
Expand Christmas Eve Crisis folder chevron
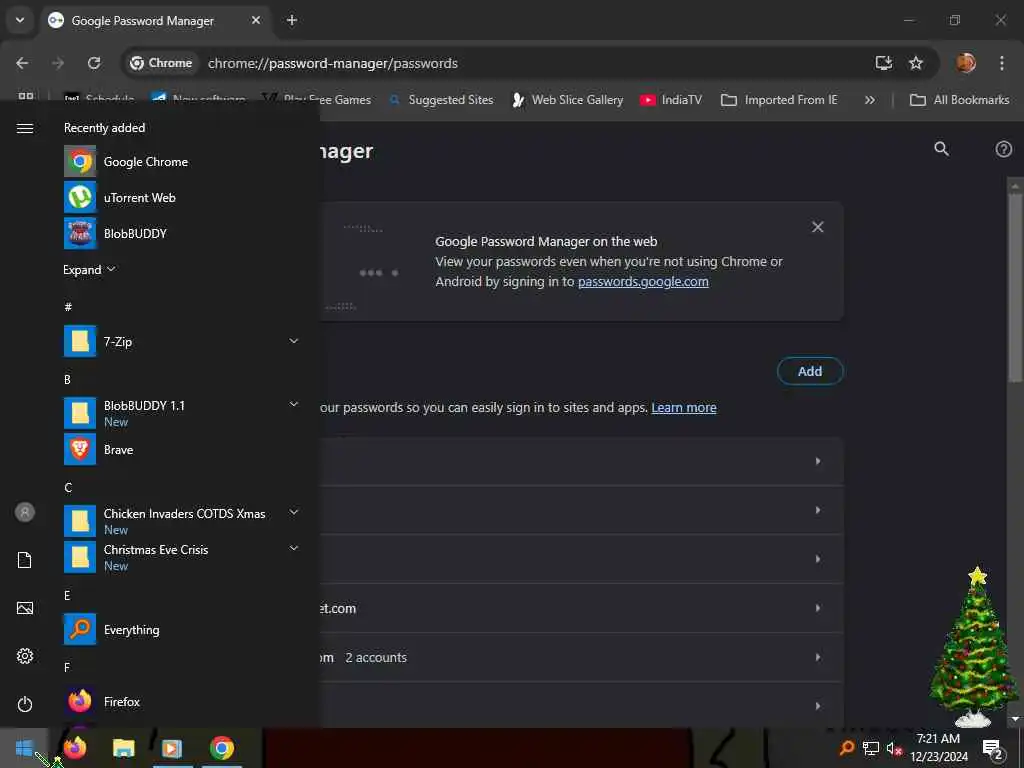[294, 549]
